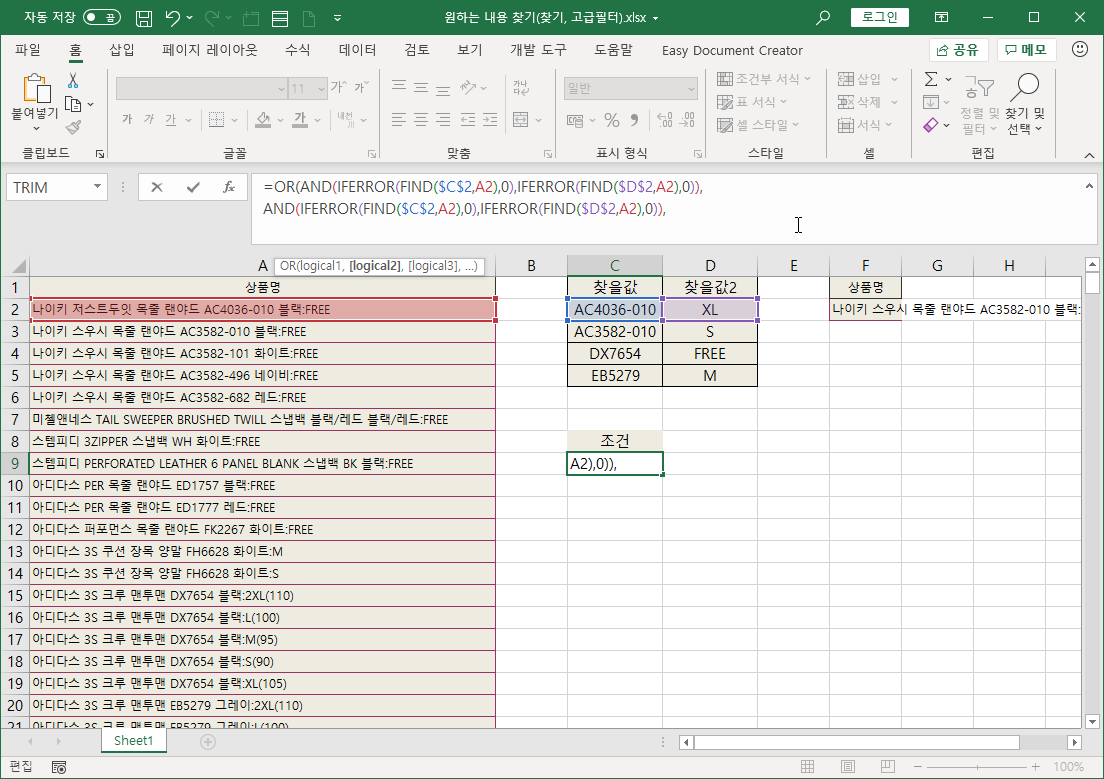Open 정렬 및 필터 sort and filter
The width and height of the screenshot is (1104, 779).
coord(979,104)
